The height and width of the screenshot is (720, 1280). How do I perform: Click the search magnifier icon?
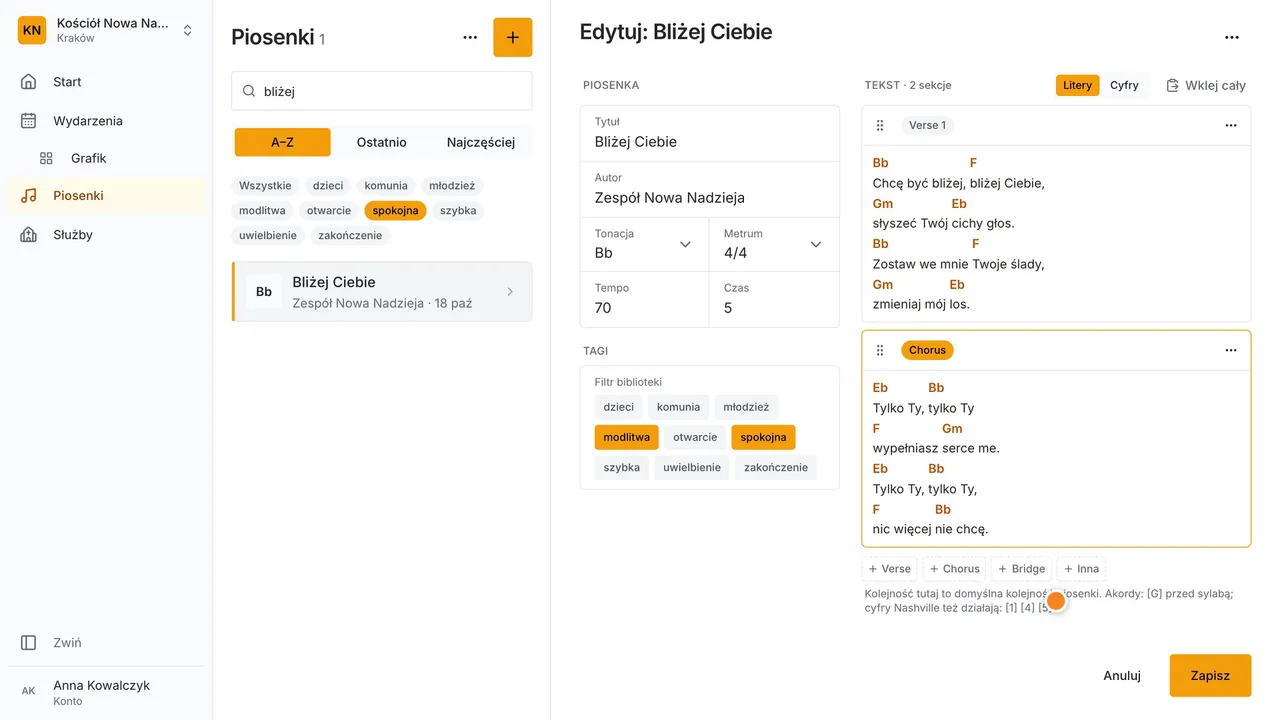(250, 91)
